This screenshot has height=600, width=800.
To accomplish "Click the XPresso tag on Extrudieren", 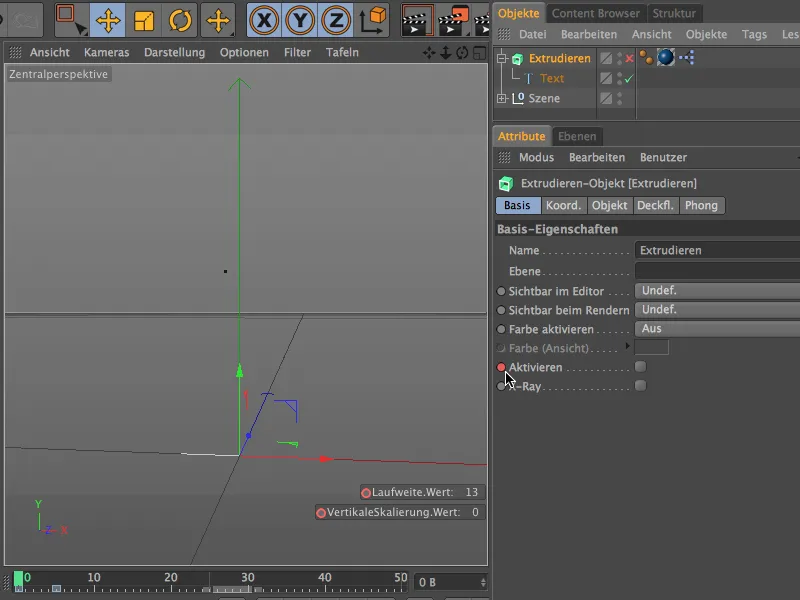I will click(687, 58).
